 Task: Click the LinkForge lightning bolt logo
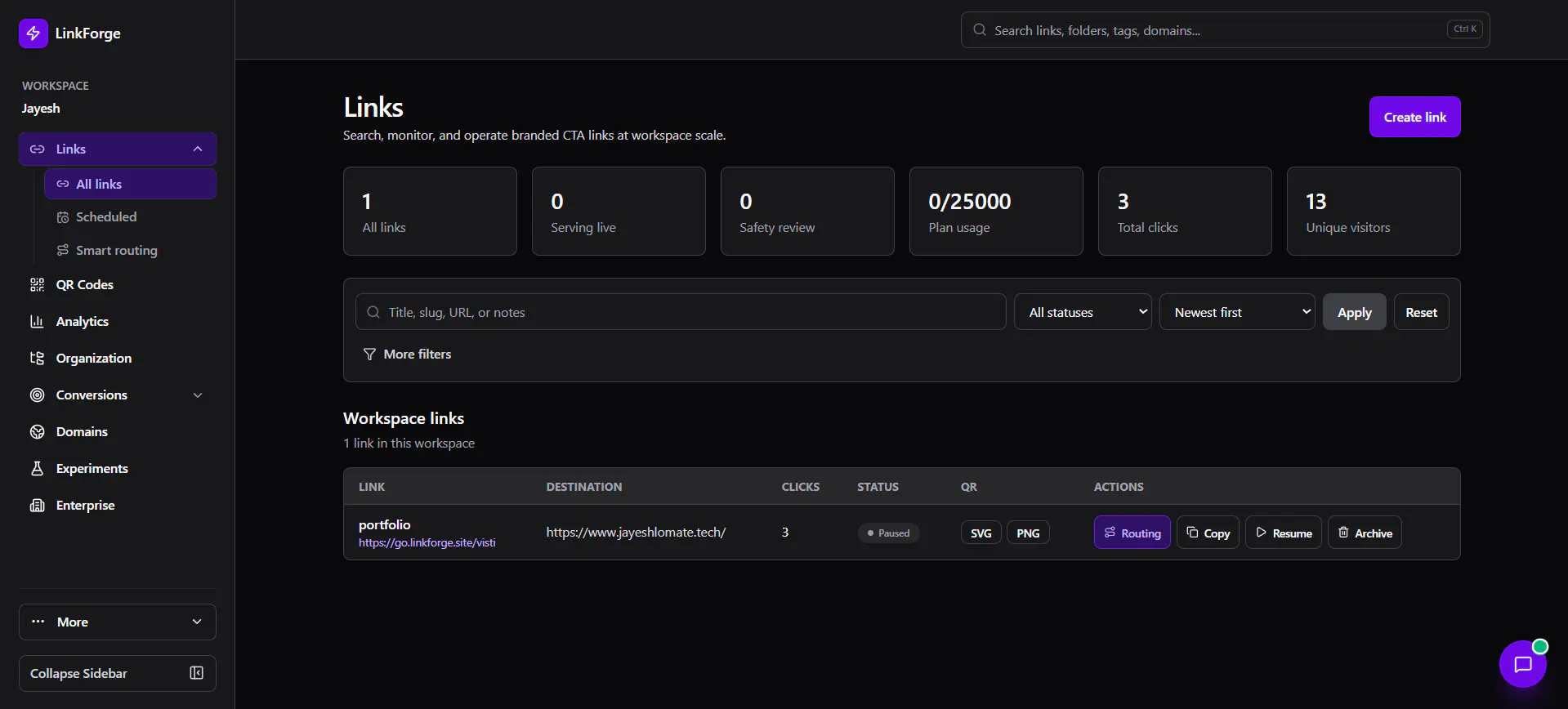point(34,33)
